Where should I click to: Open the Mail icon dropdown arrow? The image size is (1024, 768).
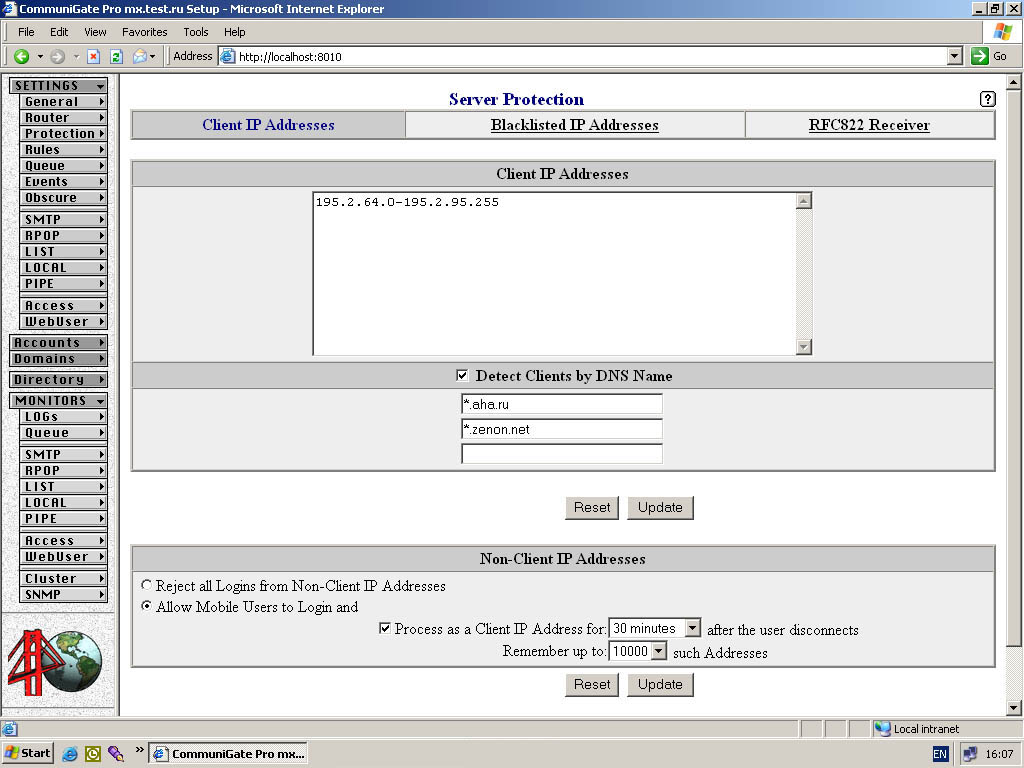152,57
